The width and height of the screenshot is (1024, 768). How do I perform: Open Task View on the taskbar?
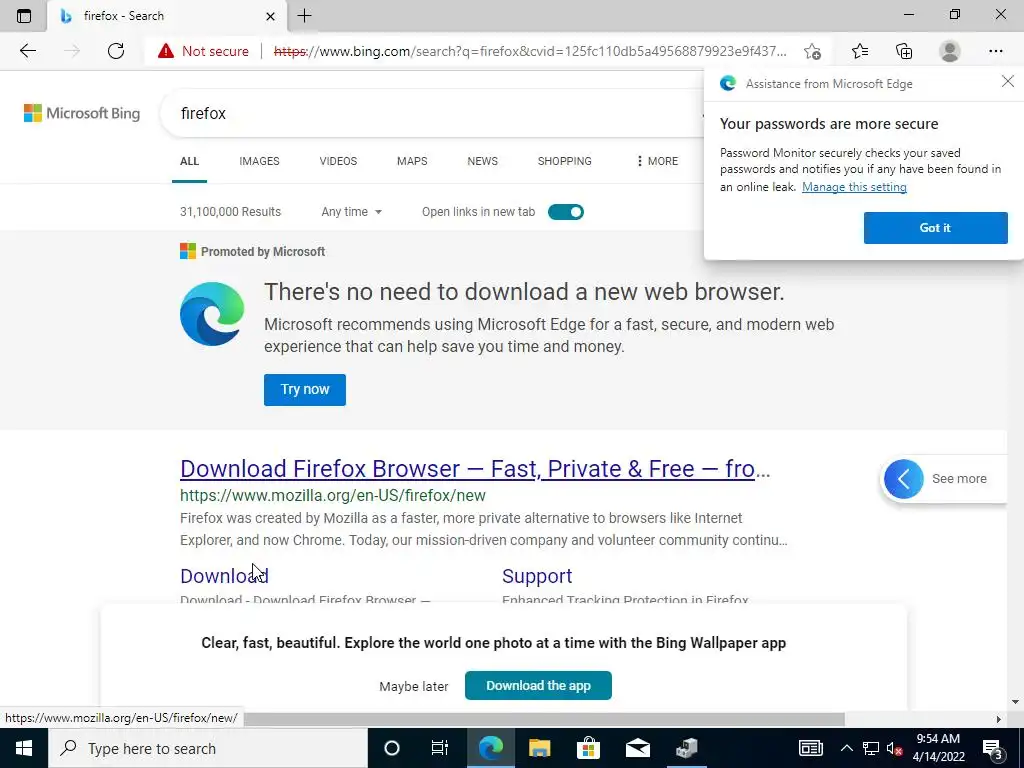click(x=440, y=748)
